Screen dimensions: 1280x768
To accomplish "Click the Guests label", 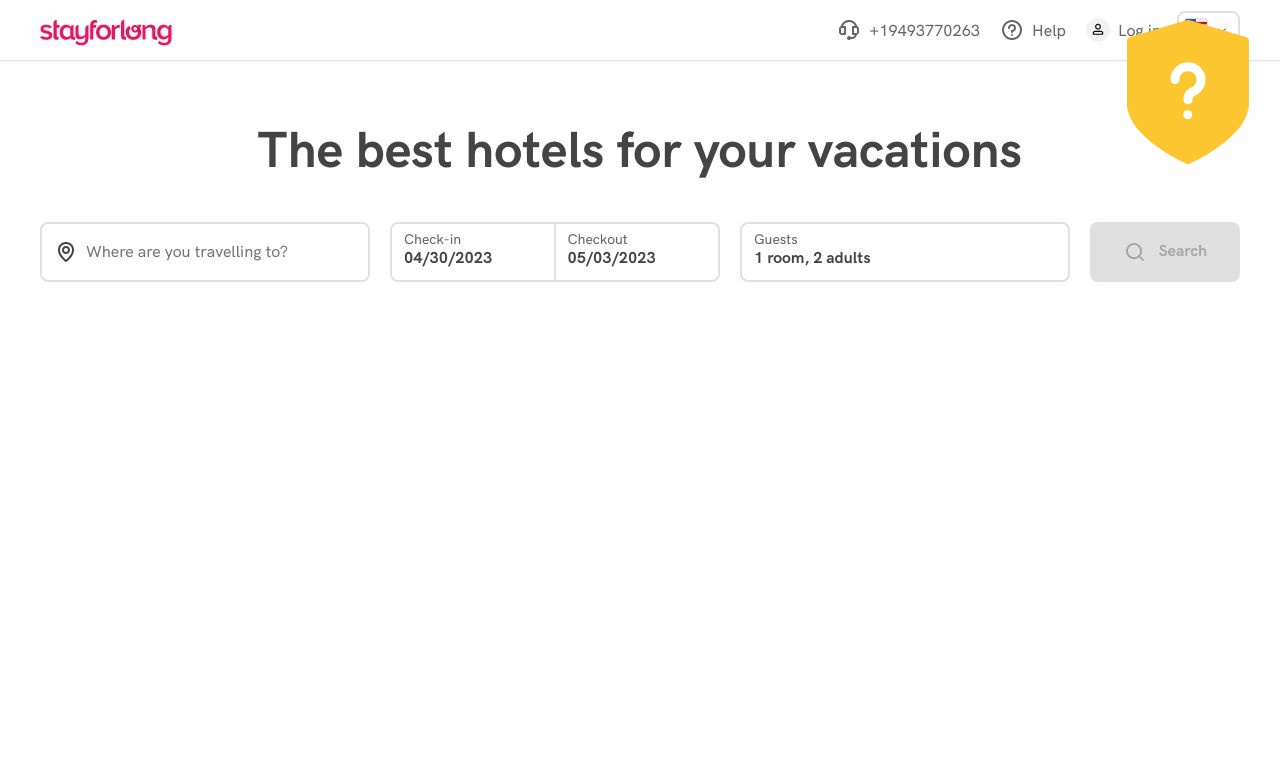I will (x=776, y=239).
